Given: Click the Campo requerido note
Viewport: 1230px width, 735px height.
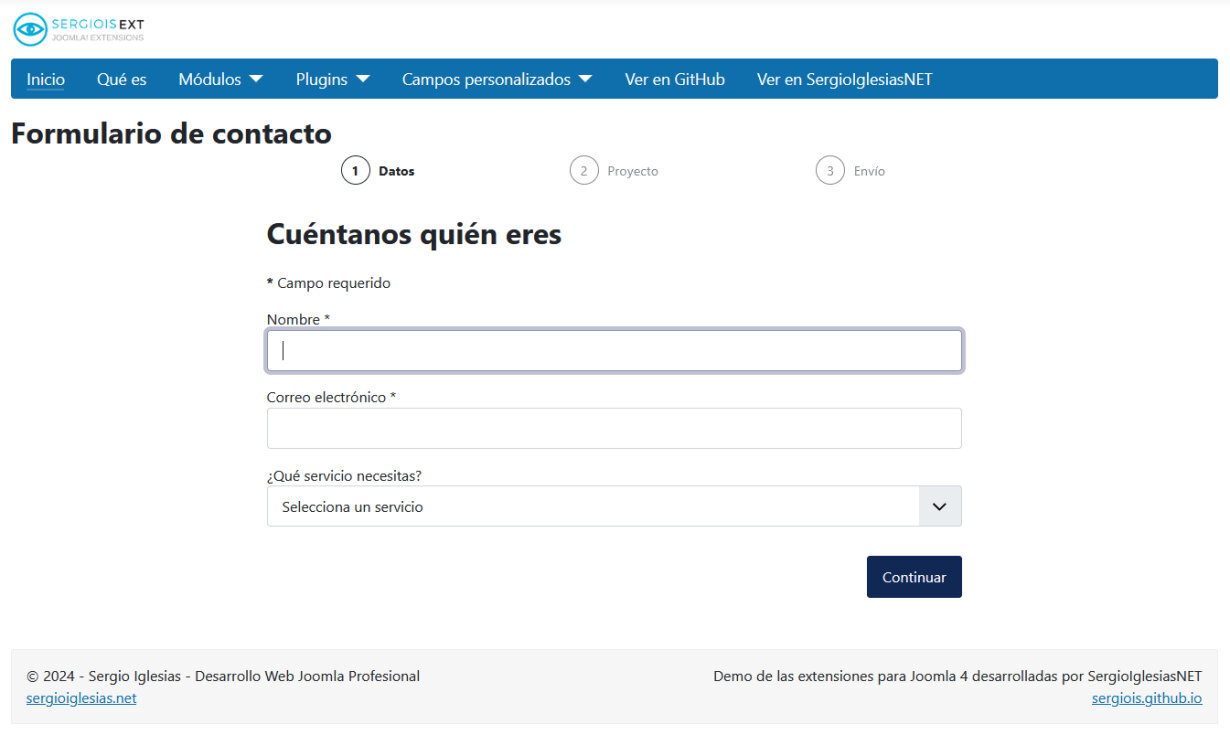Looking at the screenshot, I should tap(329, 283).
